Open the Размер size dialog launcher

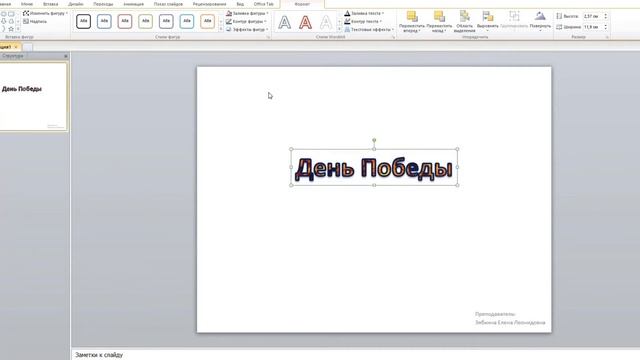point(607,37)
